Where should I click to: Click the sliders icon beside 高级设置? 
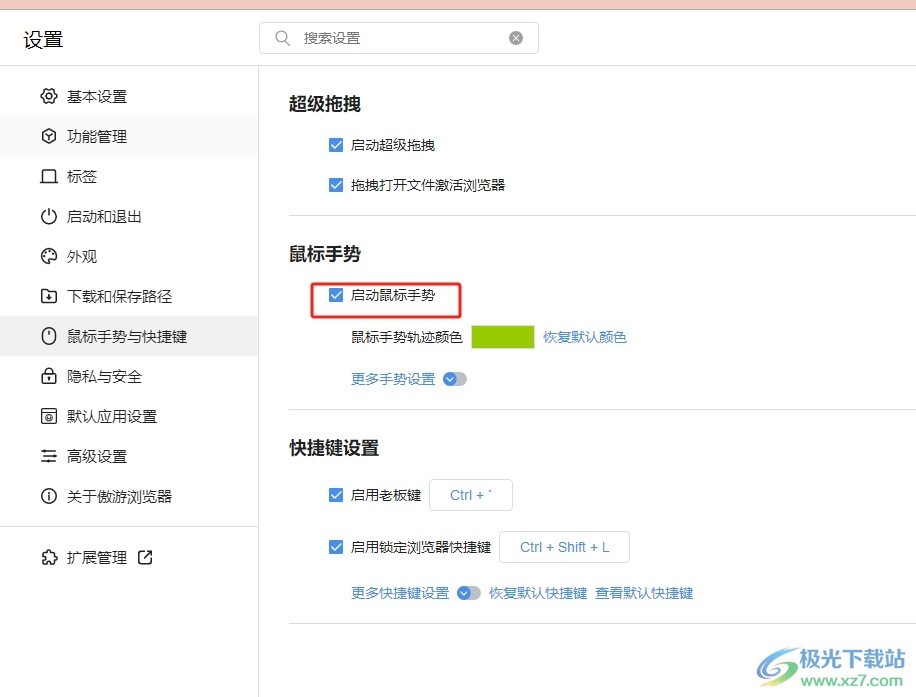click(49, 456)
